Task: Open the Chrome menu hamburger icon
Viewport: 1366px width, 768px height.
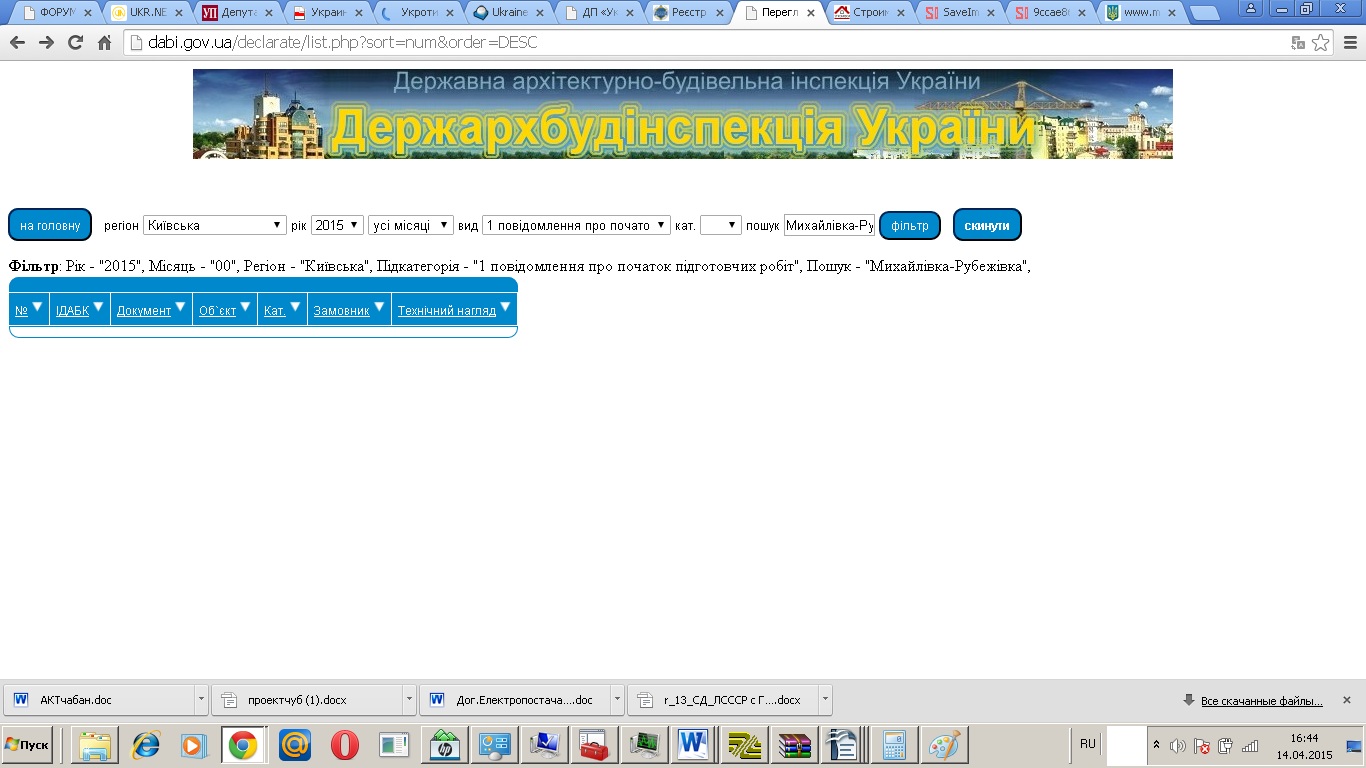Action: point(1349,43)
